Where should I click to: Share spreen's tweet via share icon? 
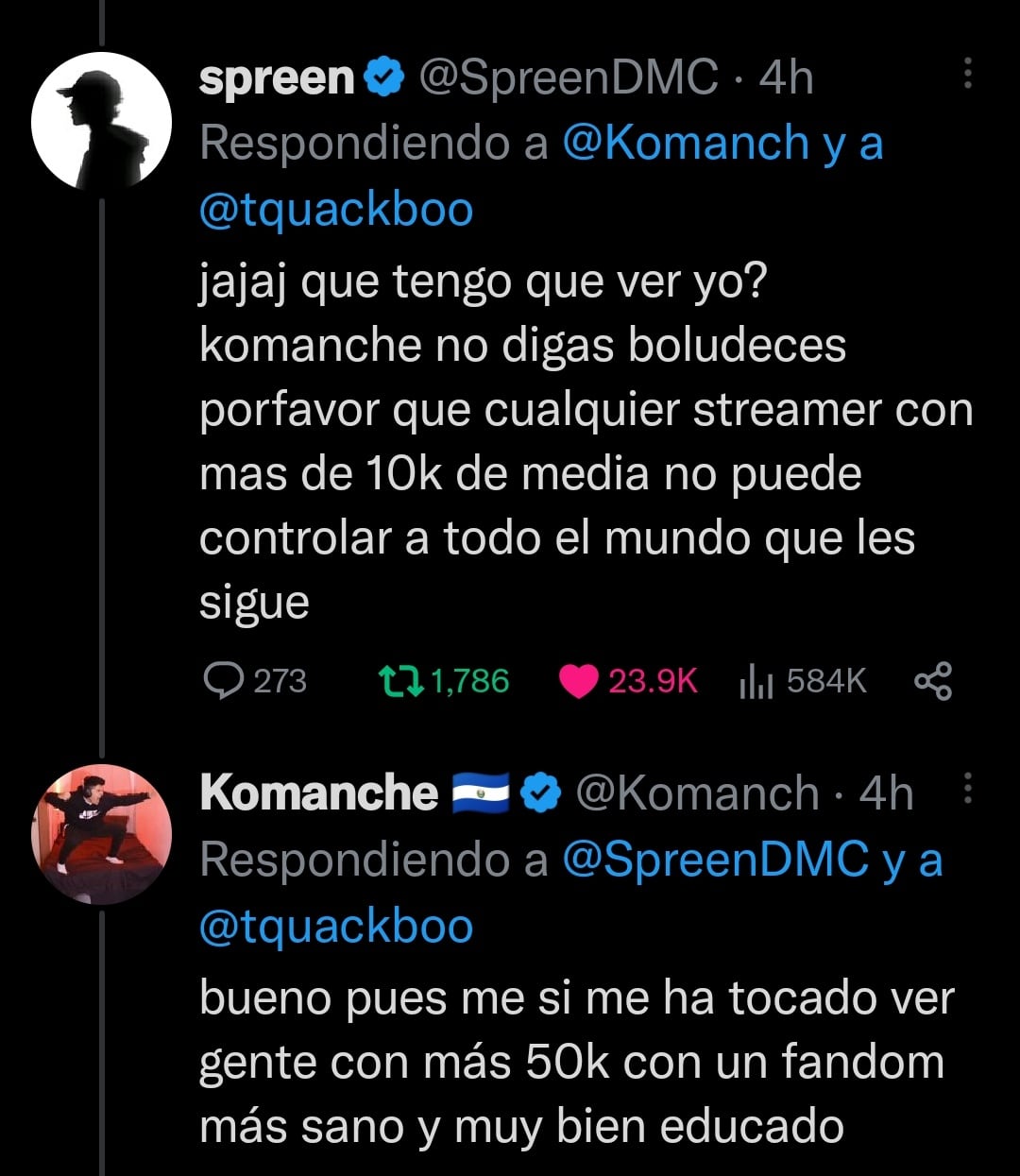tap(933, 681)
